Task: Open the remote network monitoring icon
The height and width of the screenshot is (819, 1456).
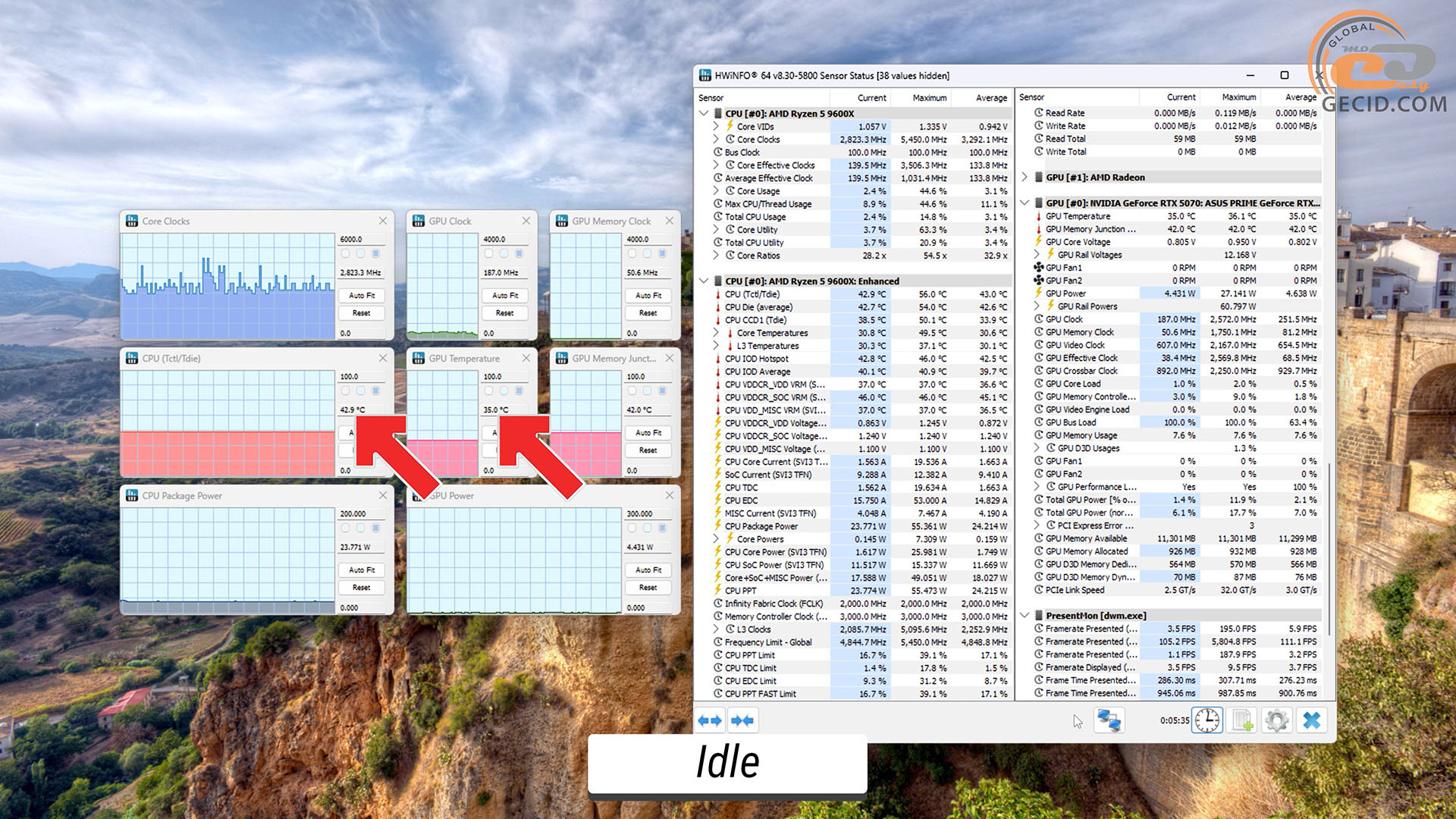Action: pos(1109,720)
